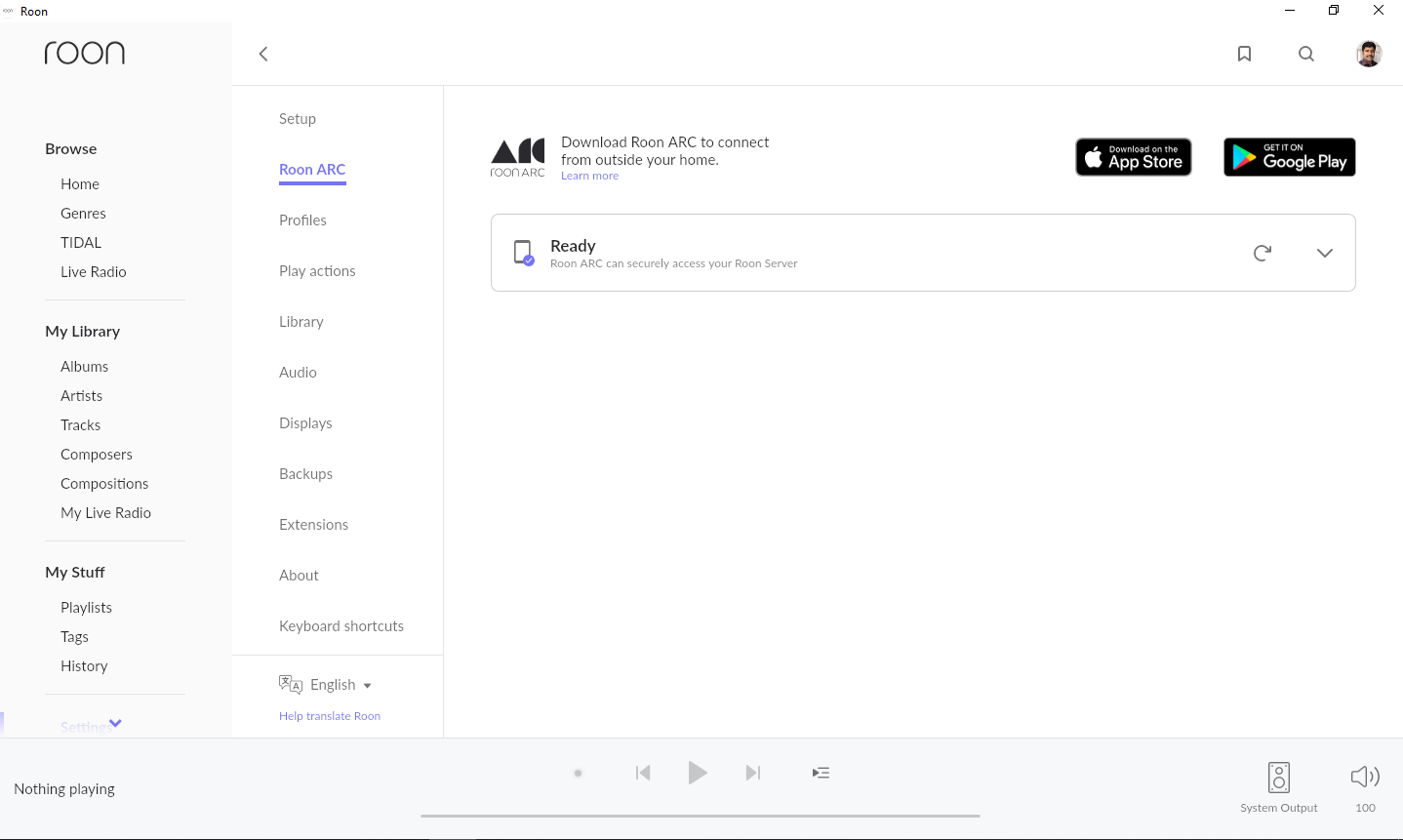
Task: Download Roon ARC on the App Store
Action: tap(1133, 157)
